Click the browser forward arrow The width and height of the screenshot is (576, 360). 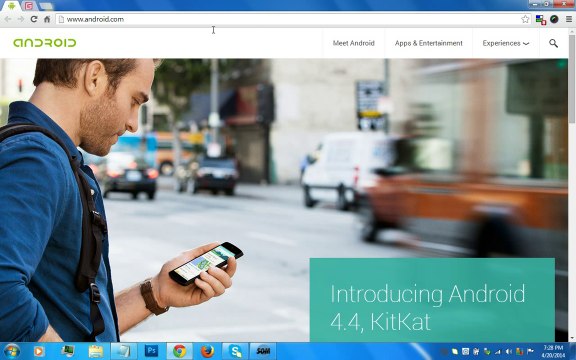21,19
